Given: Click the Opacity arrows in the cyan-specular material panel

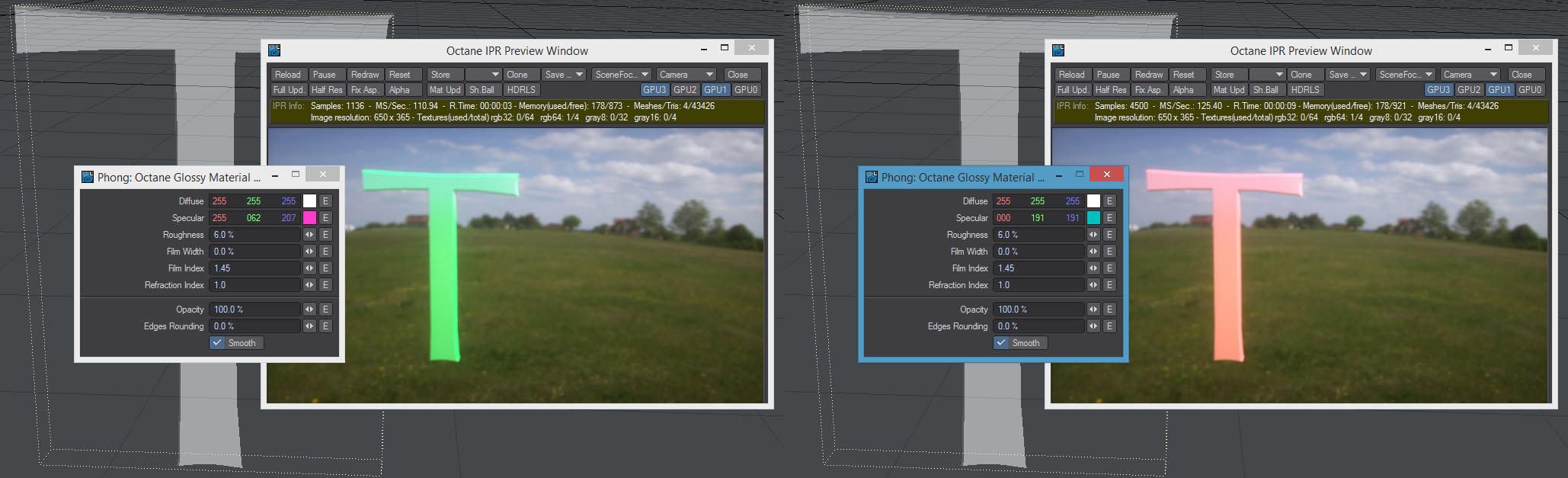Looking at the screenshot, I should click(x=1093, y=310).
